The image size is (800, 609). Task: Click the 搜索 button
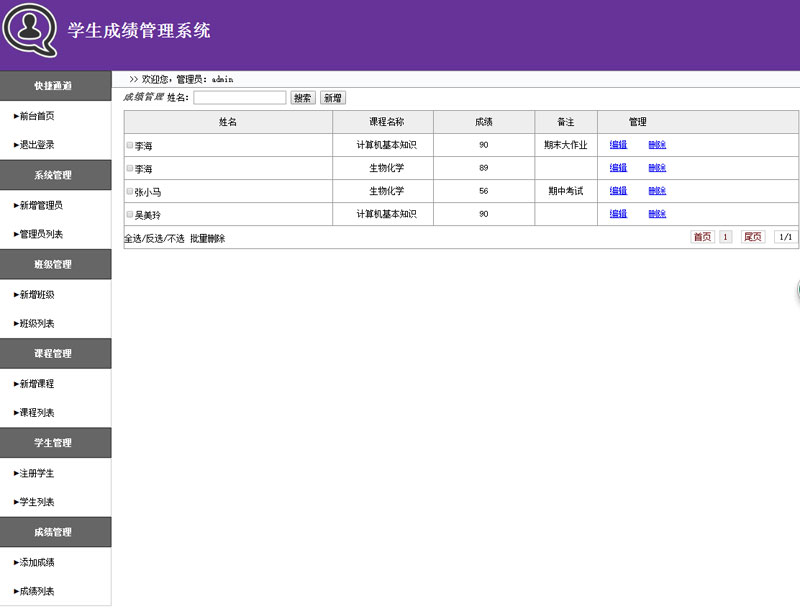(x=303, y=98)
